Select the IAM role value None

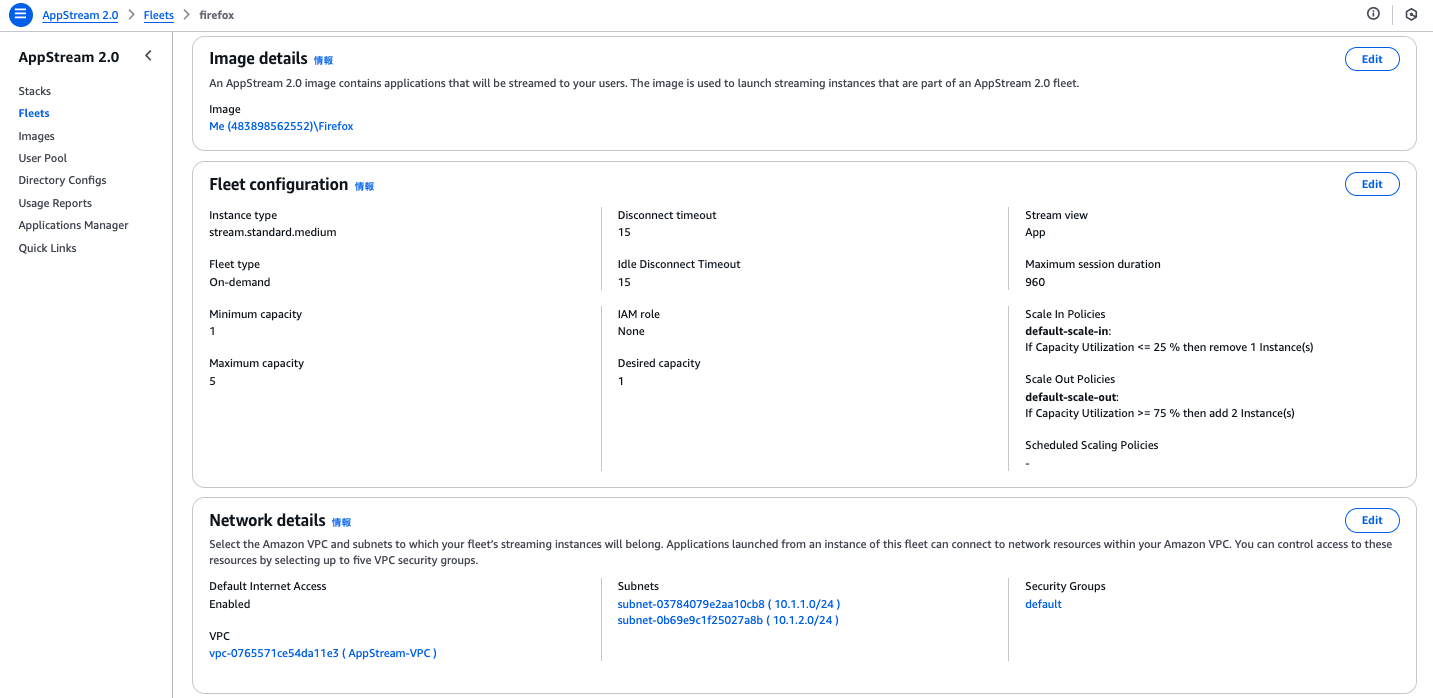(631, 331)
